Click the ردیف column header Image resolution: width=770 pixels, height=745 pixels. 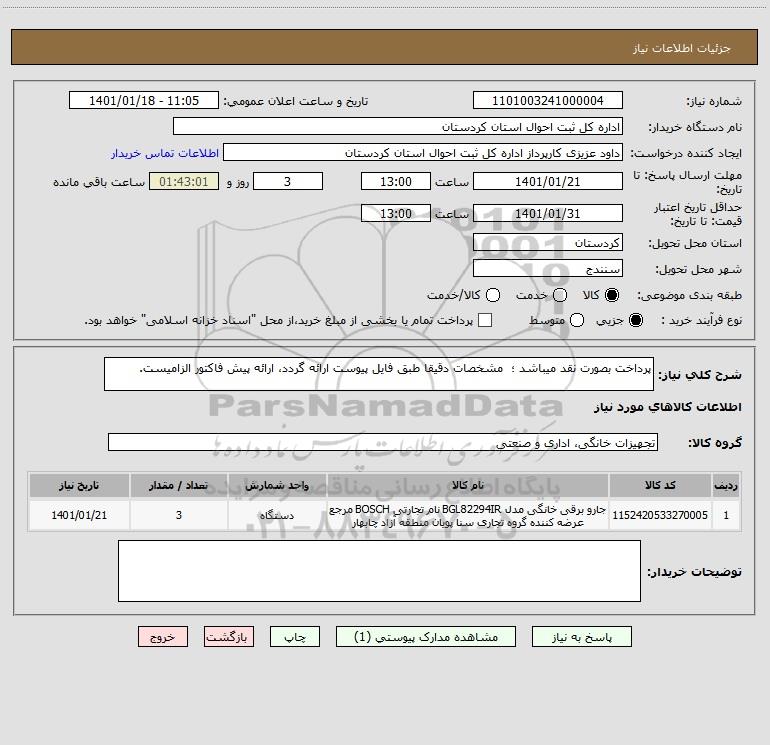(x=726, y=485)
